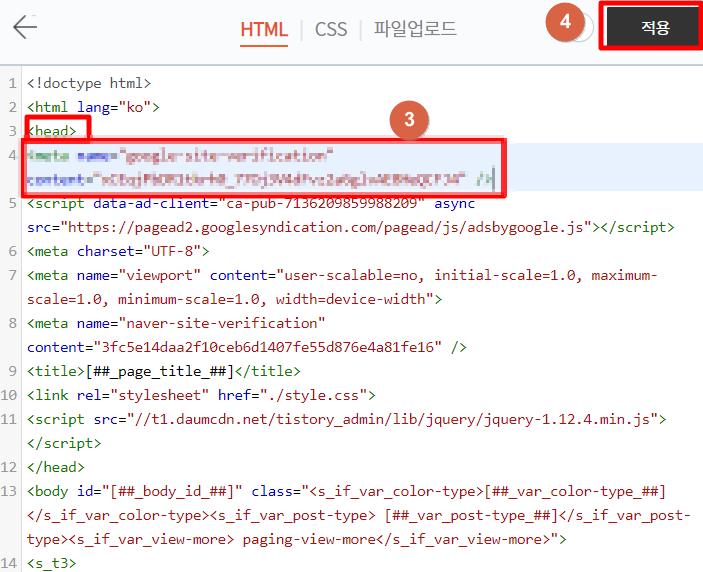Go back using the left arrow icon
Viewport: 703px width, 572px height.
[x=25, y=27]
